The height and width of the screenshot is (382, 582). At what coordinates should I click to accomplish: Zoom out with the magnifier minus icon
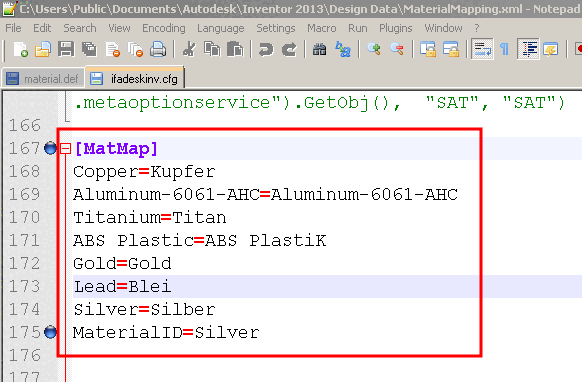point(397,49)
